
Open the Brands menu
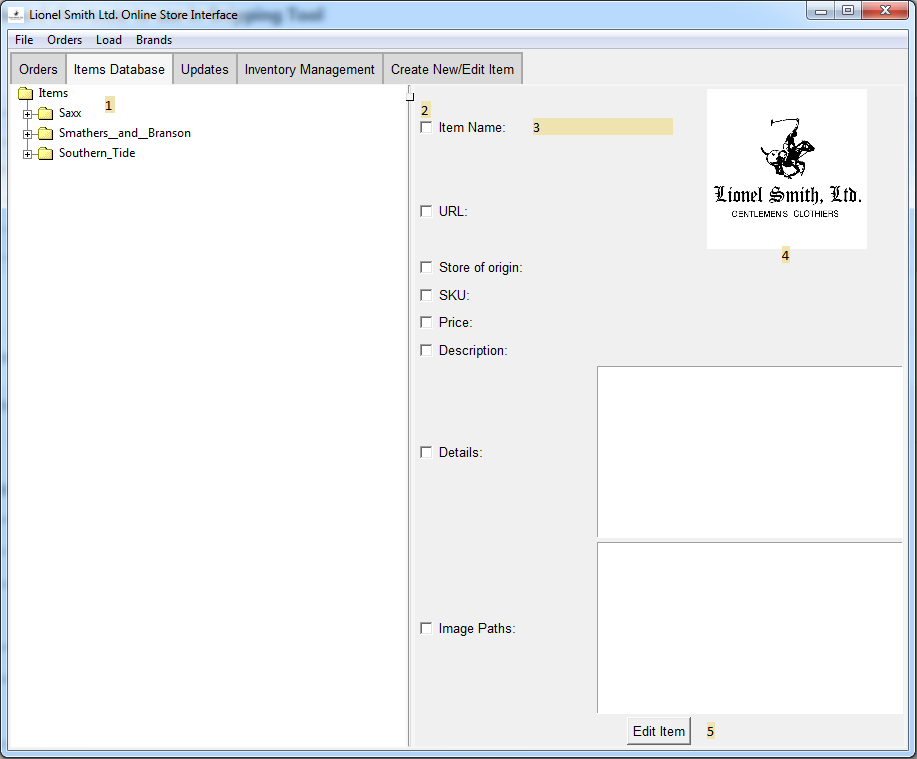click(154, 40)
